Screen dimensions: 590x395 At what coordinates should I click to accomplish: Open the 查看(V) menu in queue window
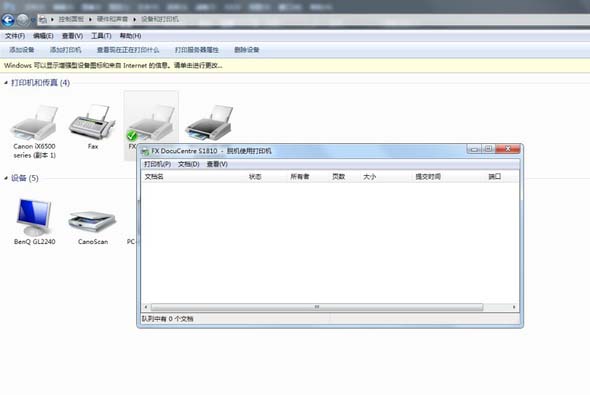[217, 164]
